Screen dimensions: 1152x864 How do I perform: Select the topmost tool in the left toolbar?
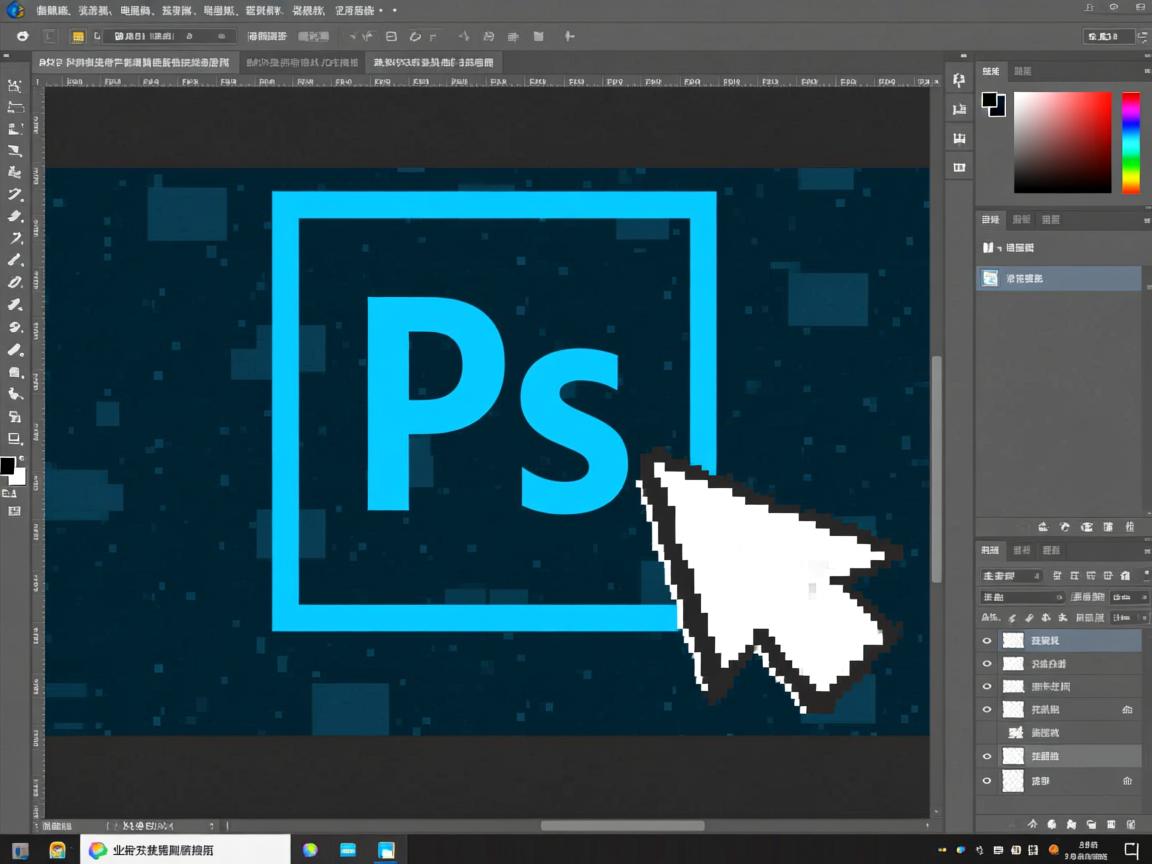pyautogui.click(x=15, y=86)
